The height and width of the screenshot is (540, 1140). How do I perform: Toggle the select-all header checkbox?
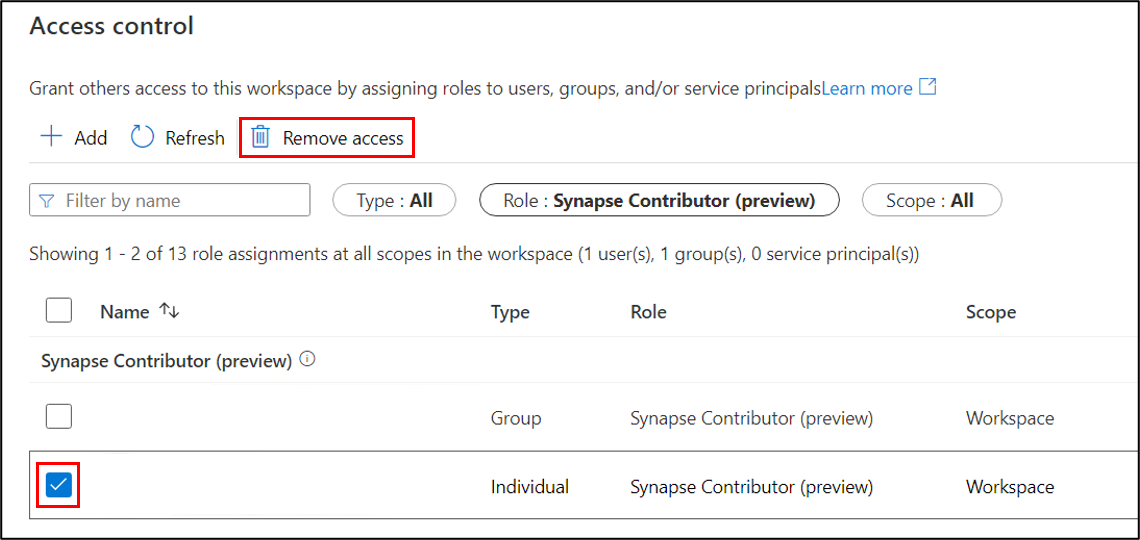click(59, 311)
